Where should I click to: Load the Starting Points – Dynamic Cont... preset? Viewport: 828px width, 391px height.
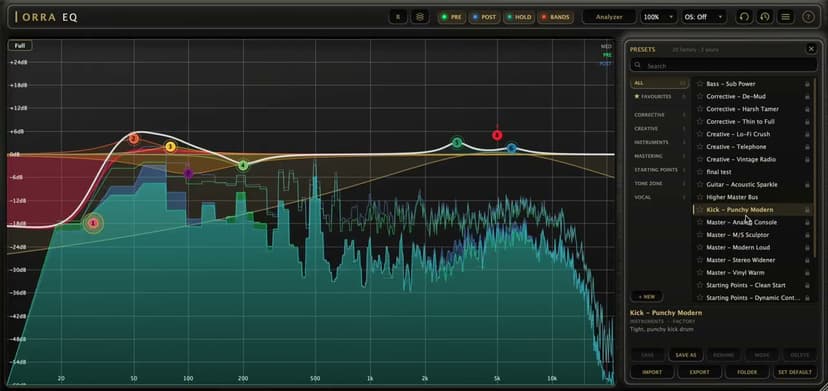tap(753, 298)
